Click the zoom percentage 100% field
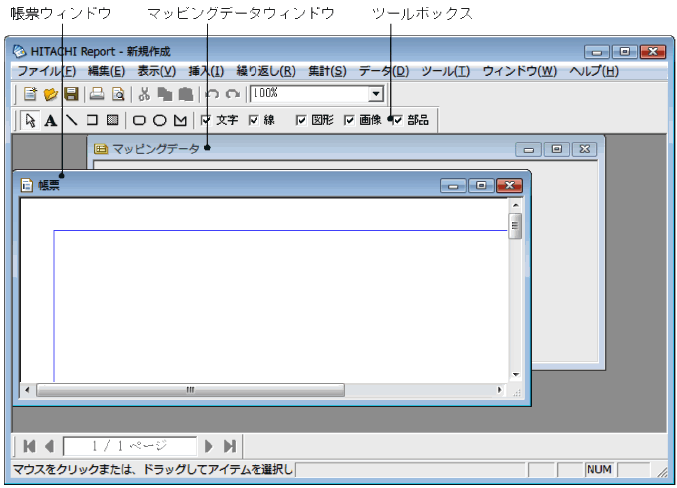Image resolution: width=677 pixels, height=488 pixels. tap(310, 94)
